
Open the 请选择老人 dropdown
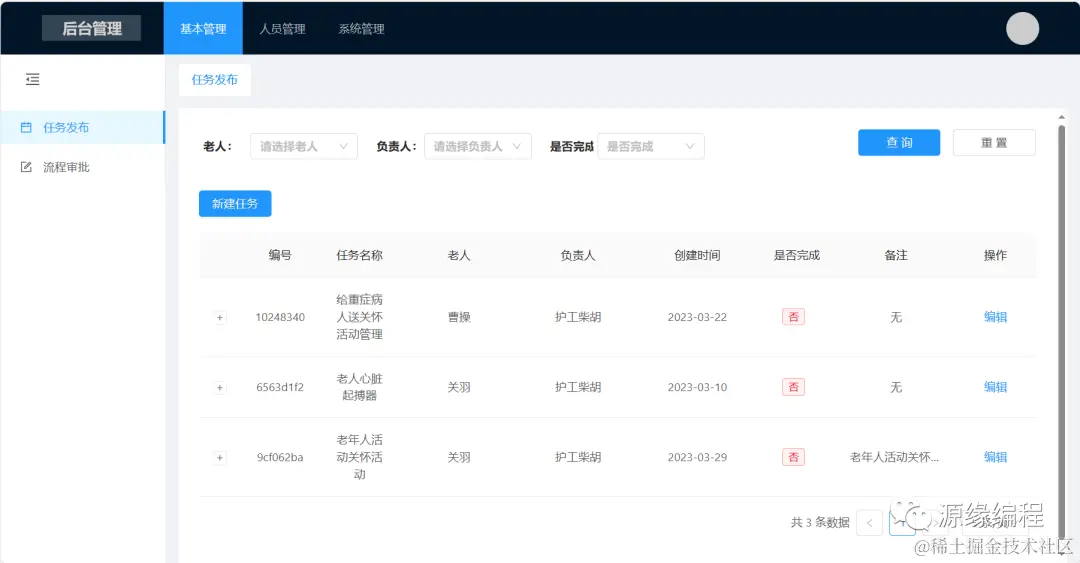304,146
